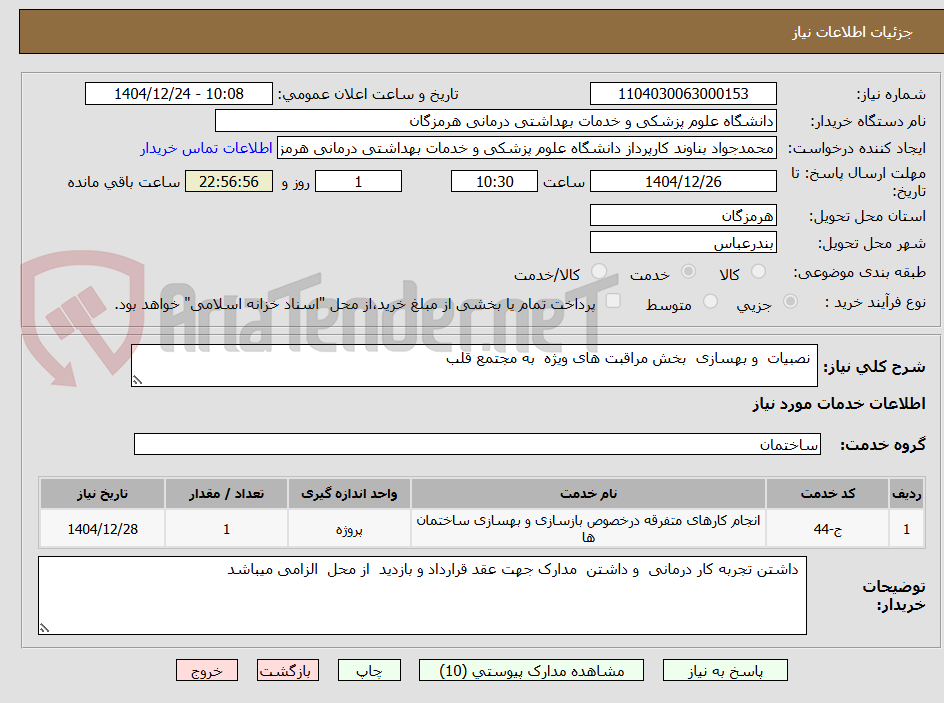Viewport: 944px width, 703px height.
Task: Click the ردیف column header
Action: [x=907, y=494]
